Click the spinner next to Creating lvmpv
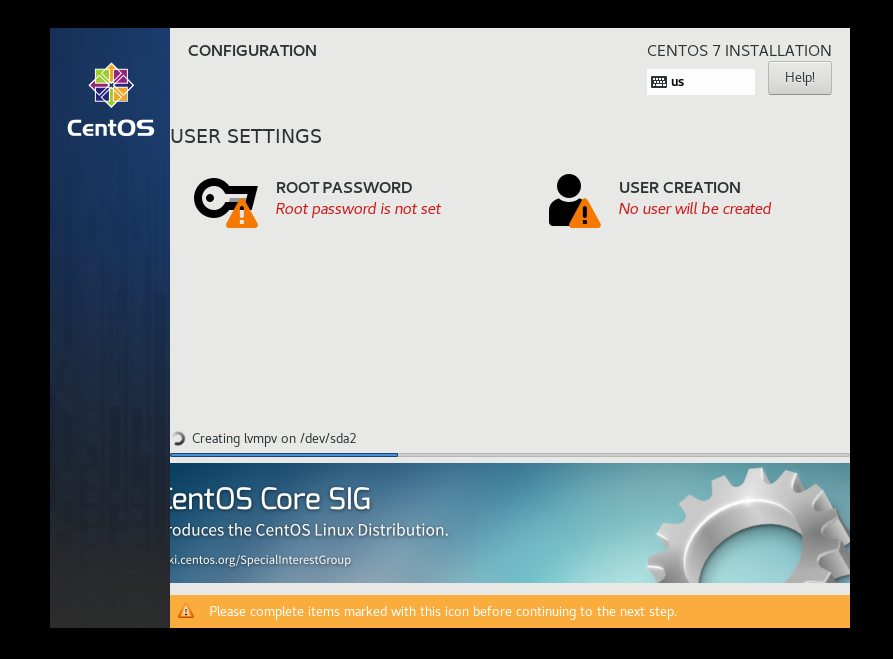This screenshot has width=893, height=659. 179,439
